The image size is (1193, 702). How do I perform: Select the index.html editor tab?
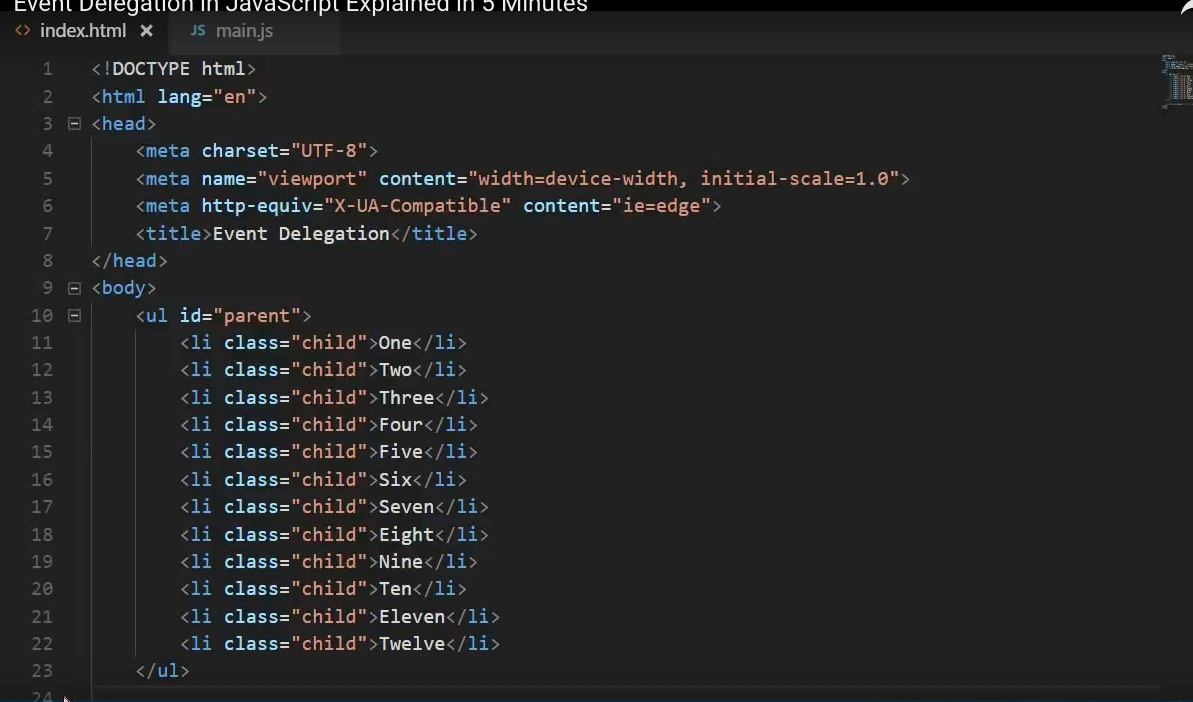(x=83, y=31)
